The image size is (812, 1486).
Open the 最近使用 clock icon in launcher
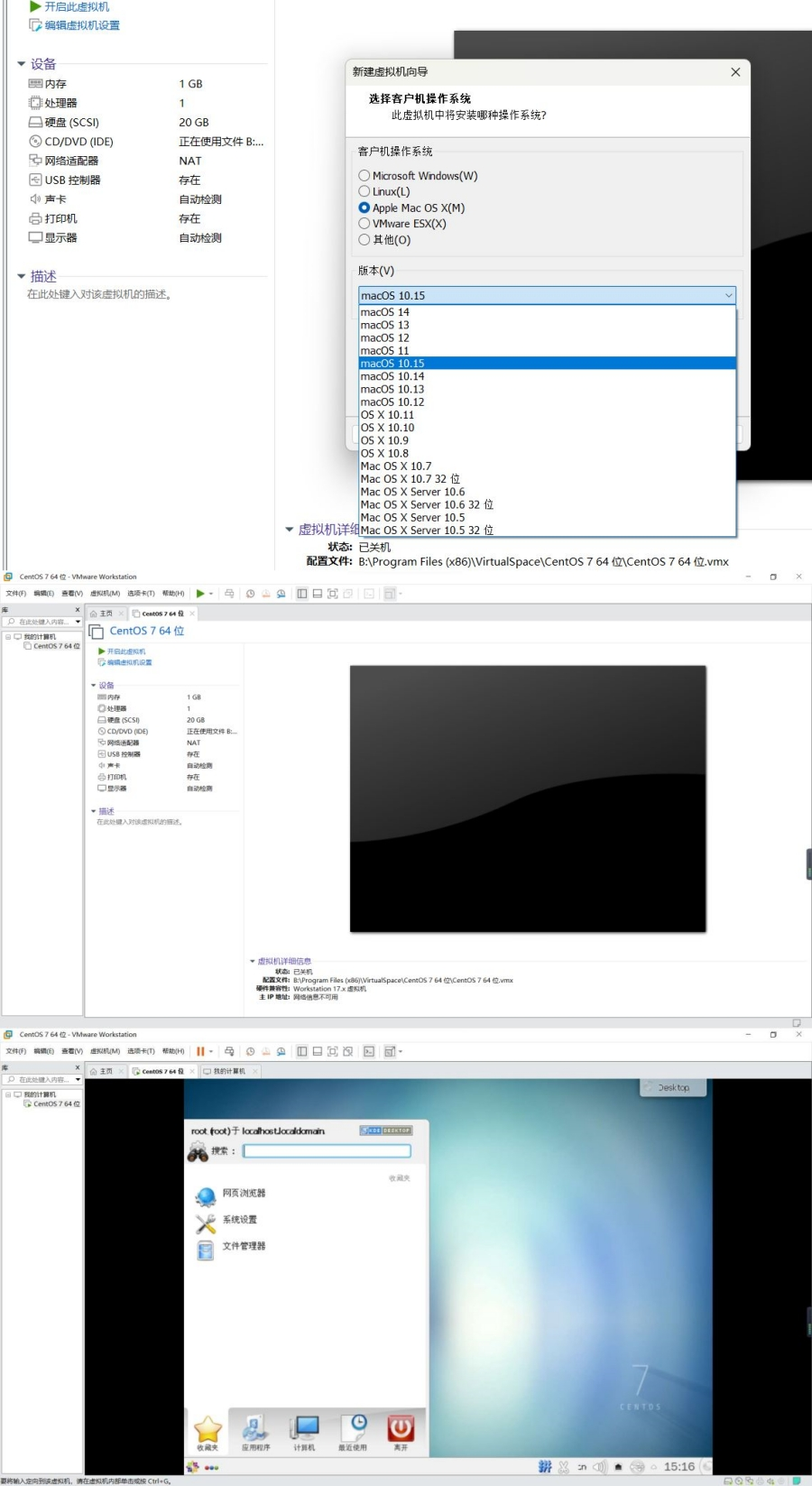[353, 1432]
